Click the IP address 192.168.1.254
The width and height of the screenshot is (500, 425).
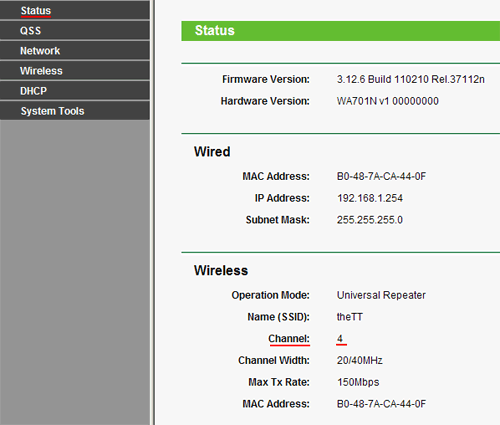pyautogui.click(x=370, y=198)
